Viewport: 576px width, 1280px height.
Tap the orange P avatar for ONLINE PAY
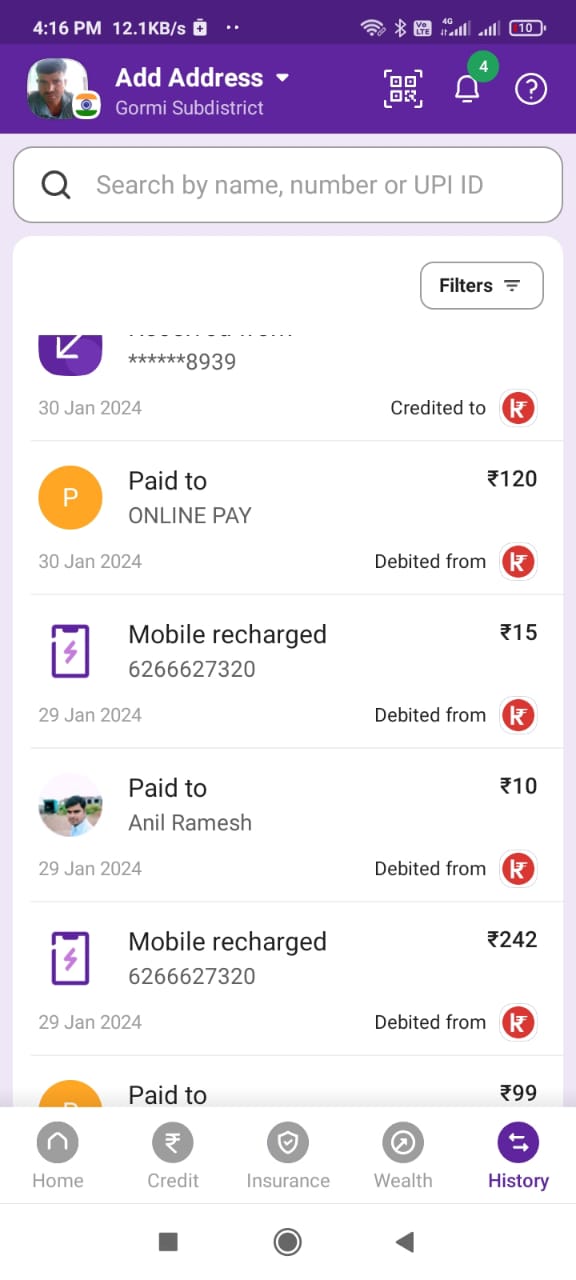(70, 497)
